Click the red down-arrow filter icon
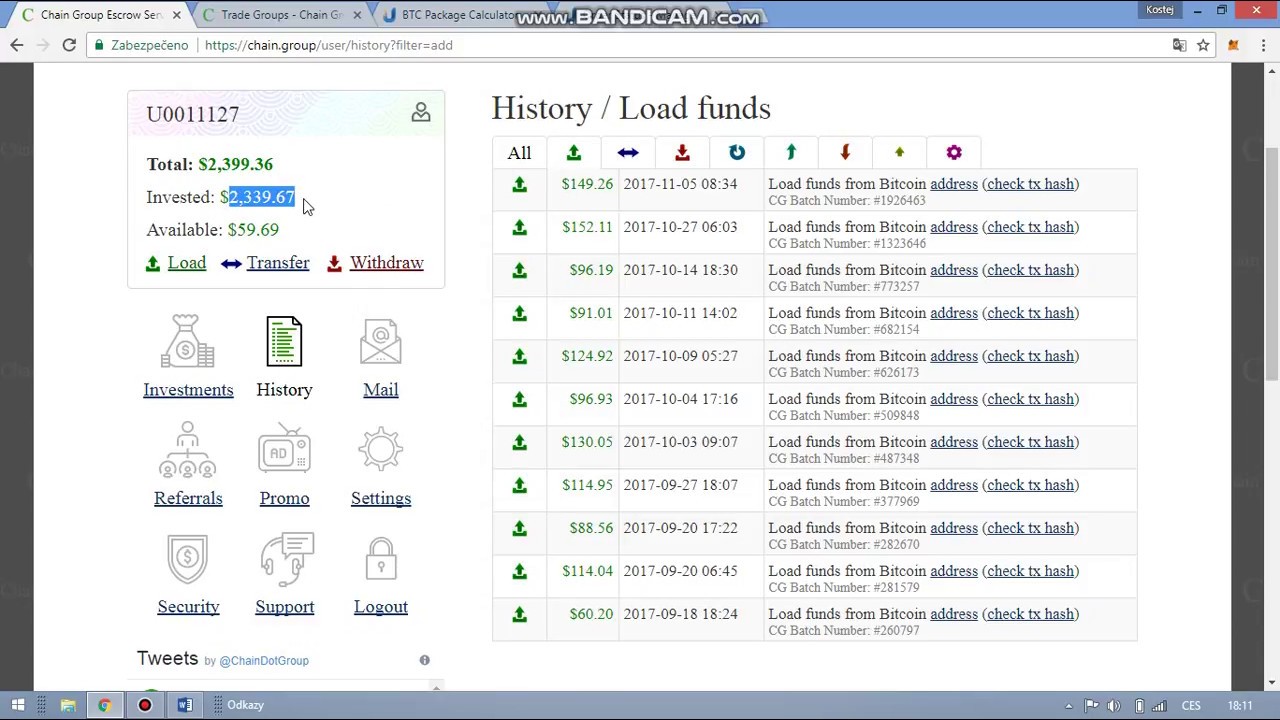The image size is (1280, 720). pos(845,152)
